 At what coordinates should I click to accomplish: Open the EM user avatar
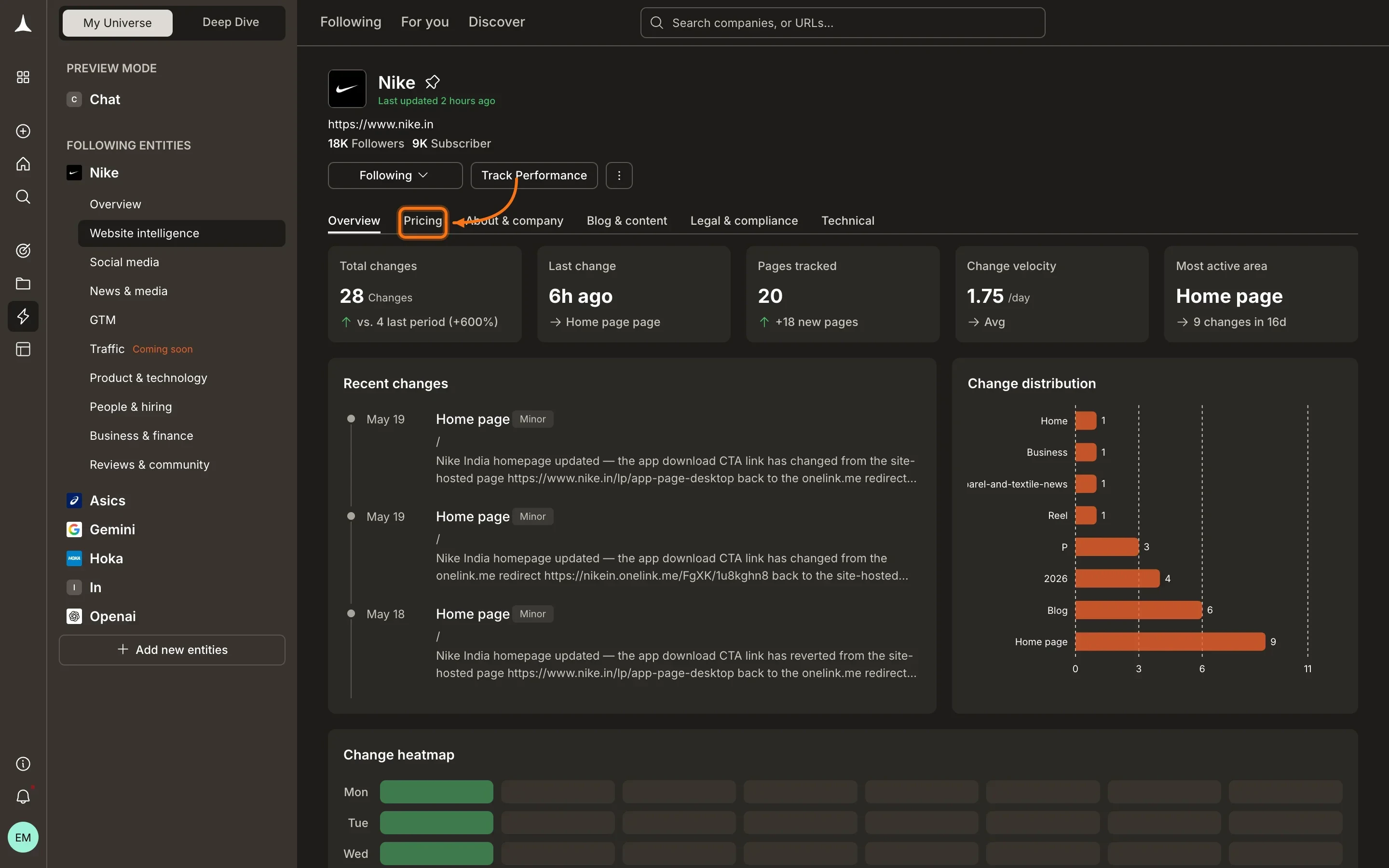tap(23, 838)
